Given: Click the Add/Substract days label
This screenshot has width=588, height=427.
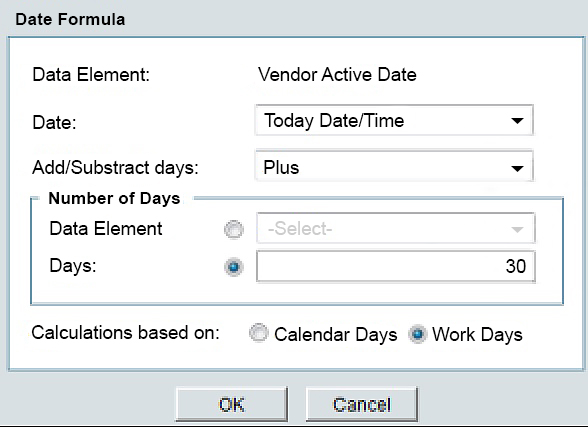Looking at the screenshot, I should click(116, 167).
